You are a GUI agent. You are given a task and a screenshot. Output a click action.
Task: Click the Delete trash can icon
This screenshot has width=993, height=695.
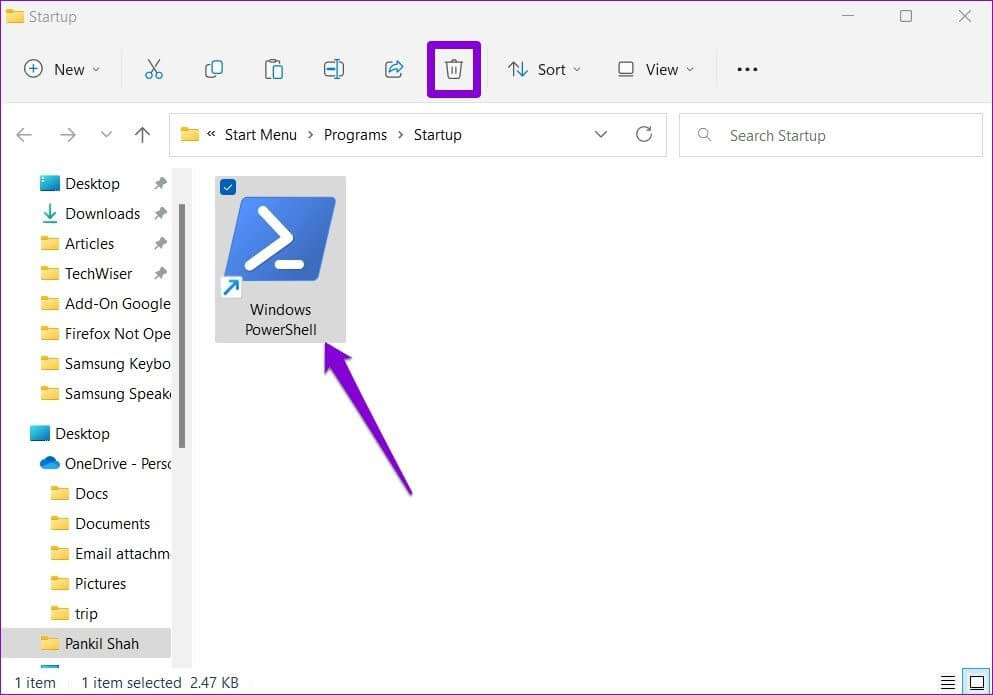pyautogui.click(x=453, y=69)
